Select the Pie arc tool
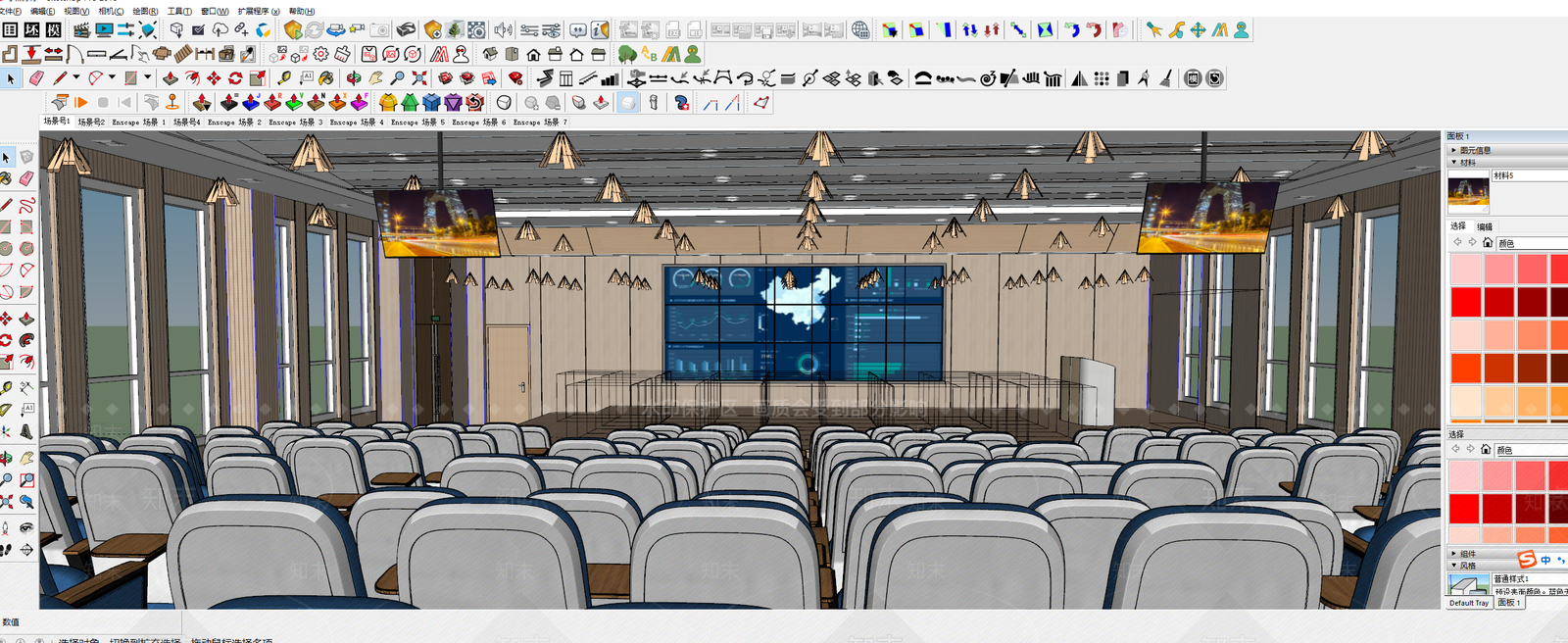This screenshot has width=1568, height=643. tap(26, 291)
